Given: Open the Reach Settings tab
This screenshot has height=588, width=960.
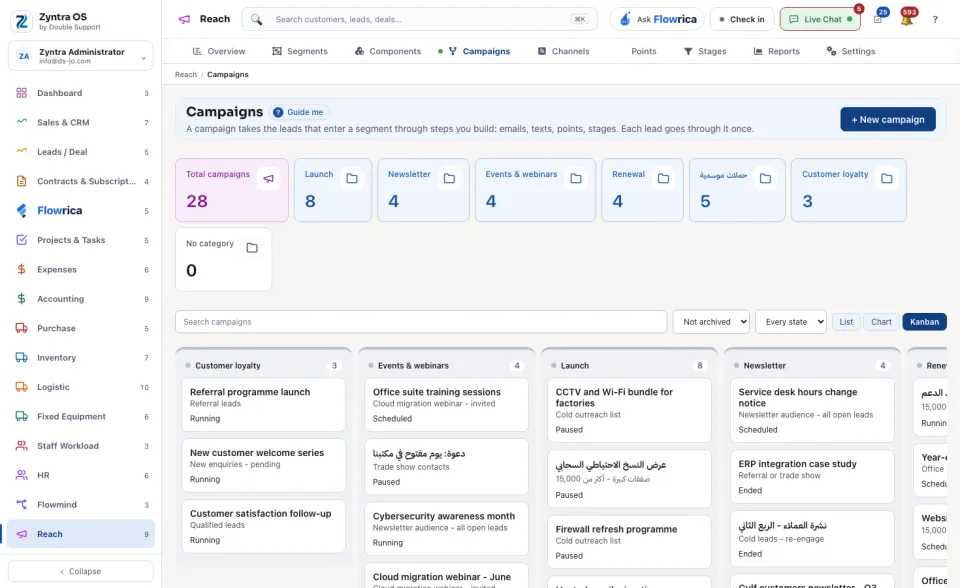Looking at the screenshot, I should (x=851, y=51).
